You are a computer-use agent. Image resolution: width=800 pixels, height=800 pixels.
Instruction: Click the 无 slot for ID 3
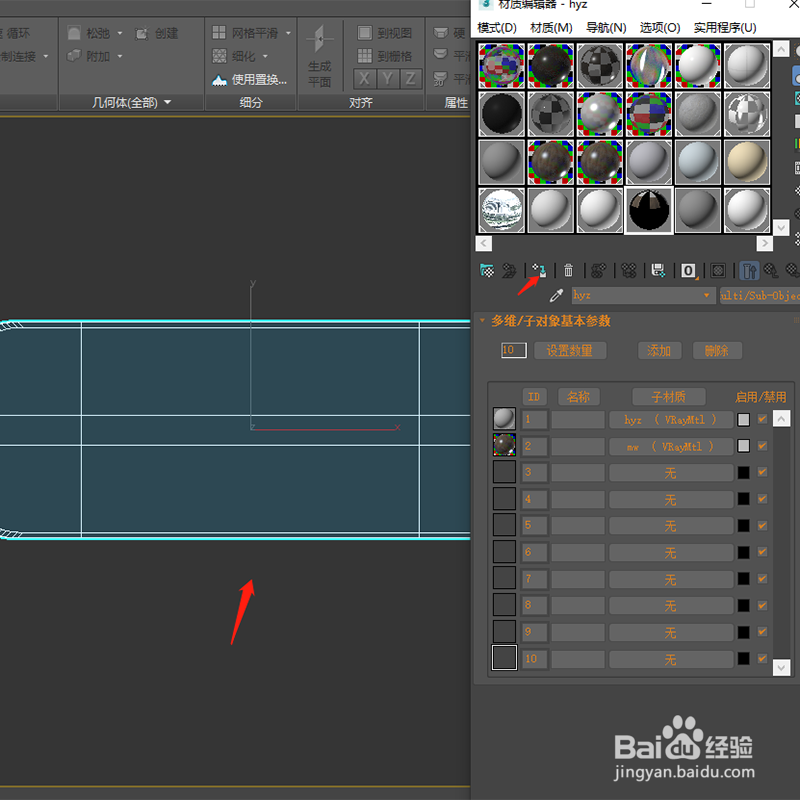click(x=671, y=473)
